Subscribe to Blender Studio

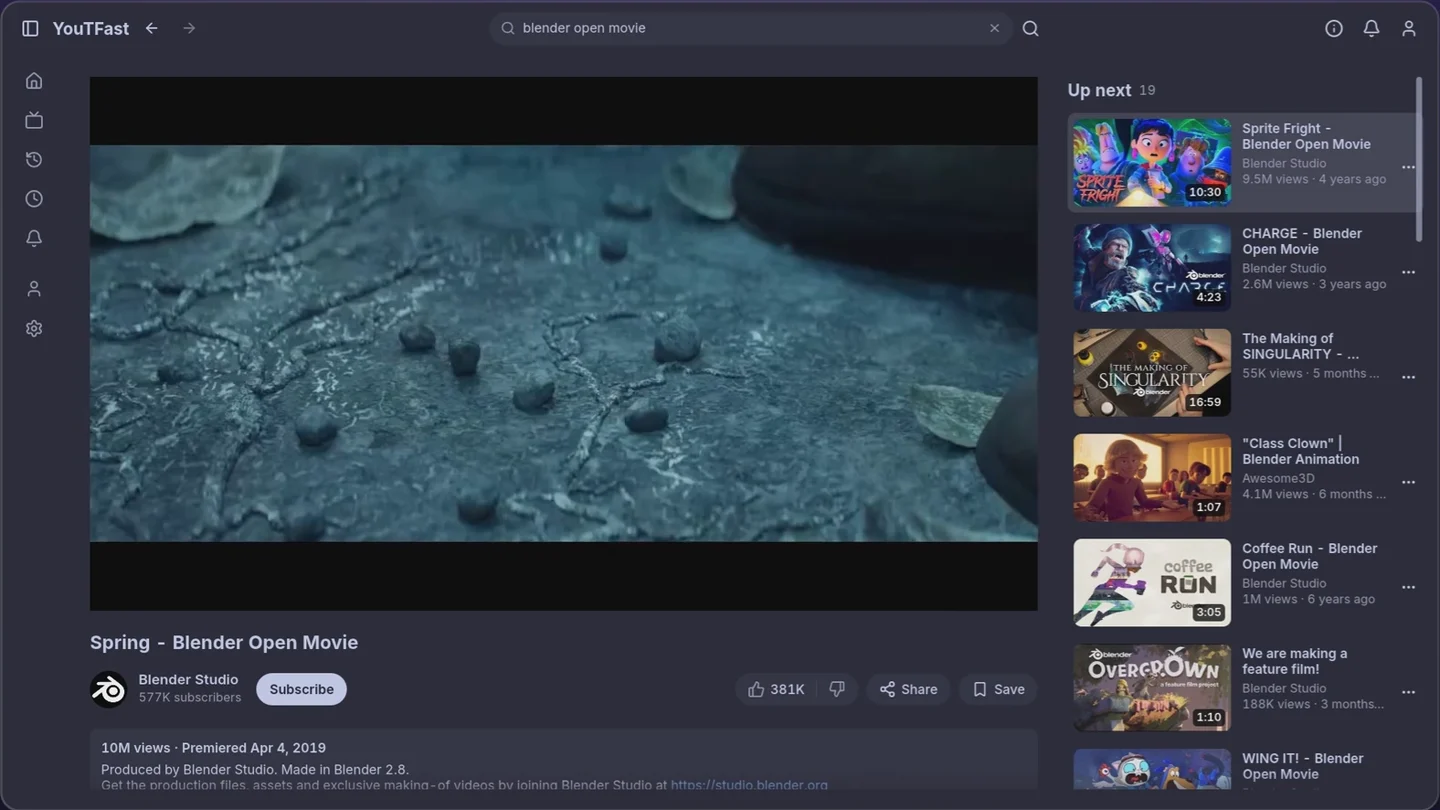tap(301, 689)
